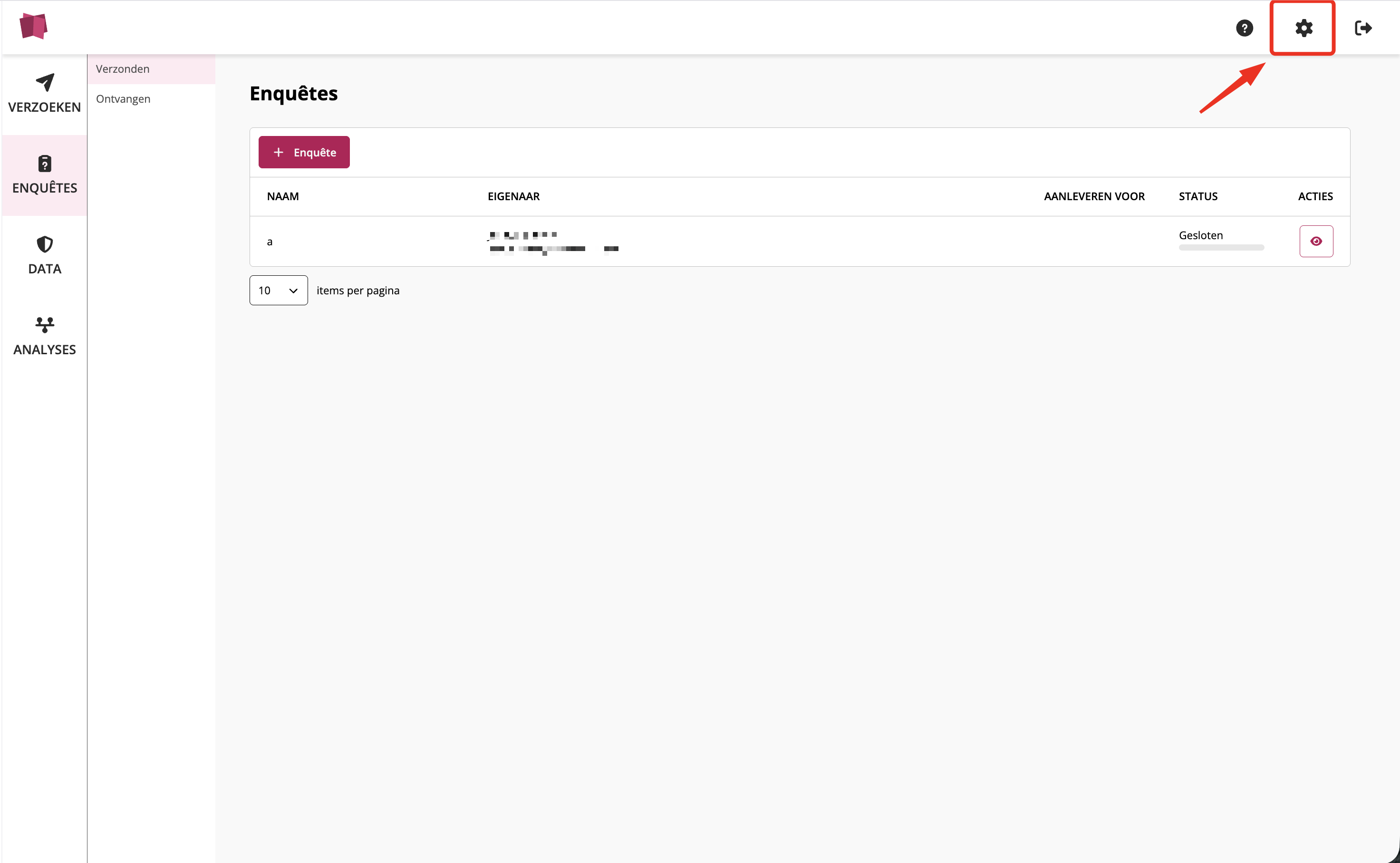Screen dimensions: 1400x863
Task: Select the Enquêtes clipboard icon
Action: pyautogui.click(x=45, y=164)
